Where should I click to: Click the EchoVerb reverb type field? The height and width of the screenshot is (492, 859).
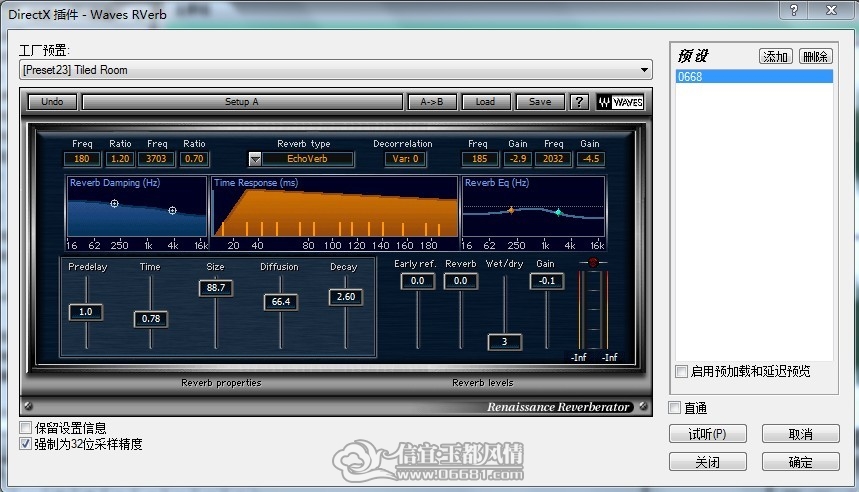pos(307,159)
